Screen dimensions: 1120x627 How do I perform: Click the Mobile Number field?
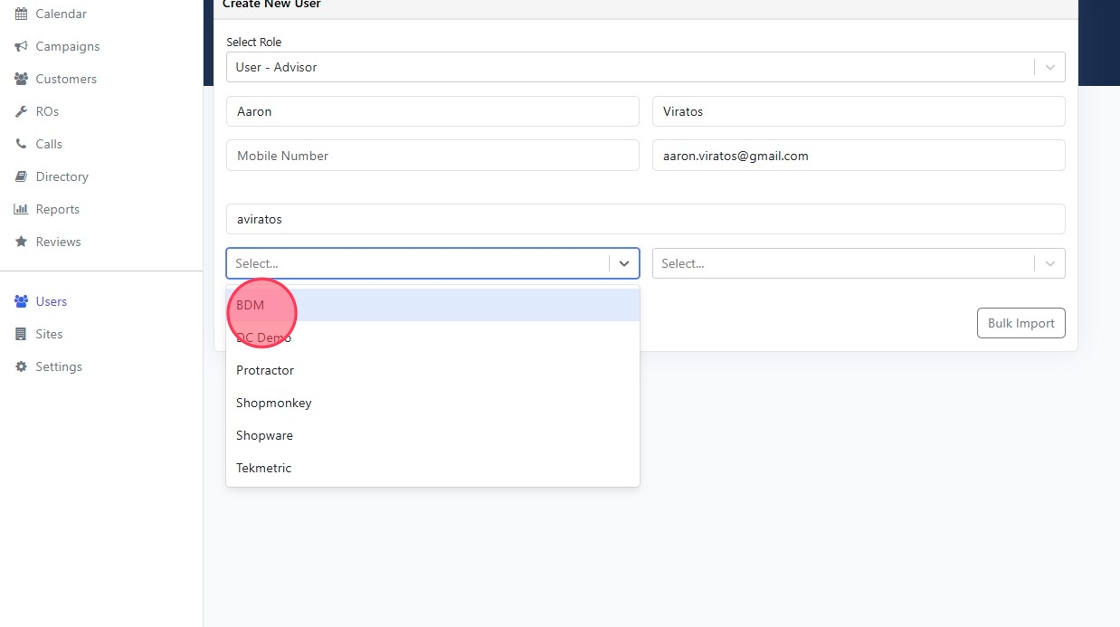click(x=432, y=156)
